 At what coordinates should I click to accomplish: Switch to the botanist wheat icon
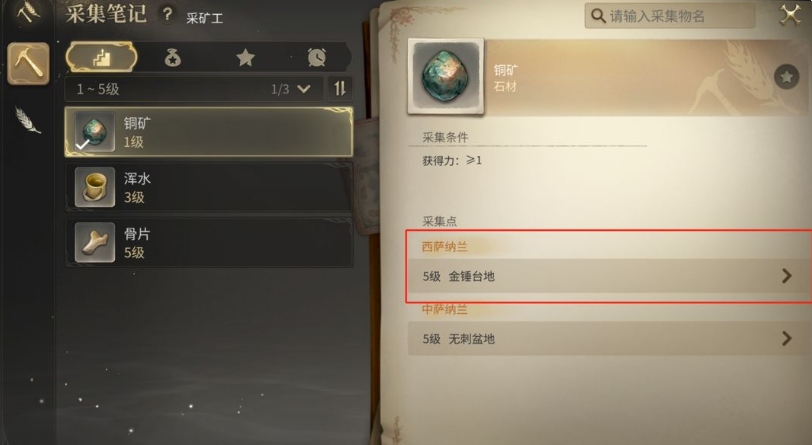(x=27, y=120)
